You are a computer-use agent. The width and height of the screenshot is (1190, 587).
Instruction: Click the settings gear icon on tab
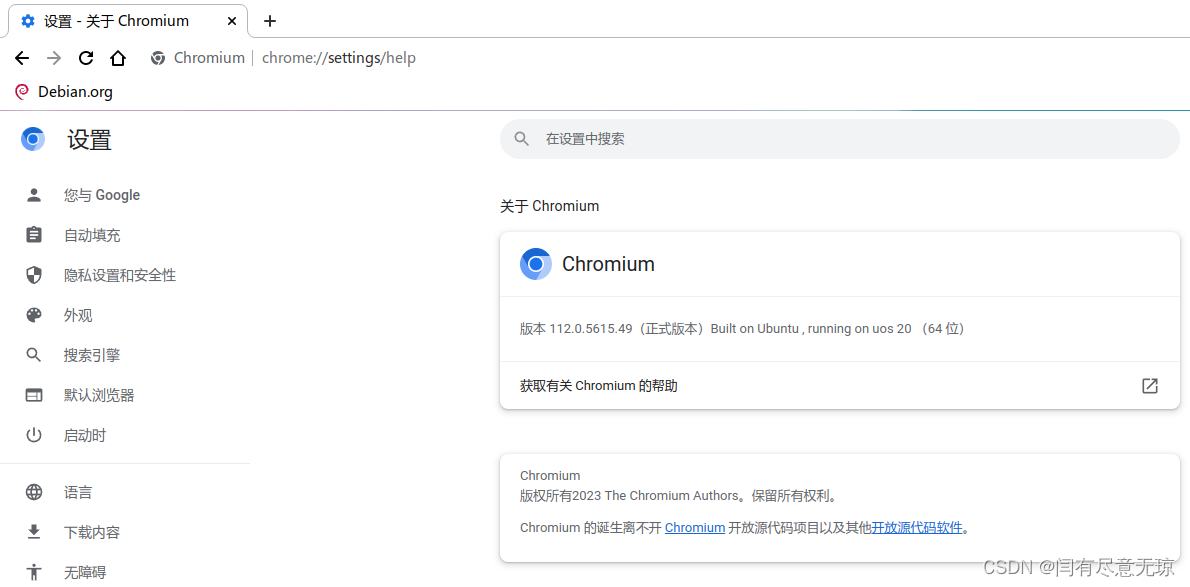point(28,21)
